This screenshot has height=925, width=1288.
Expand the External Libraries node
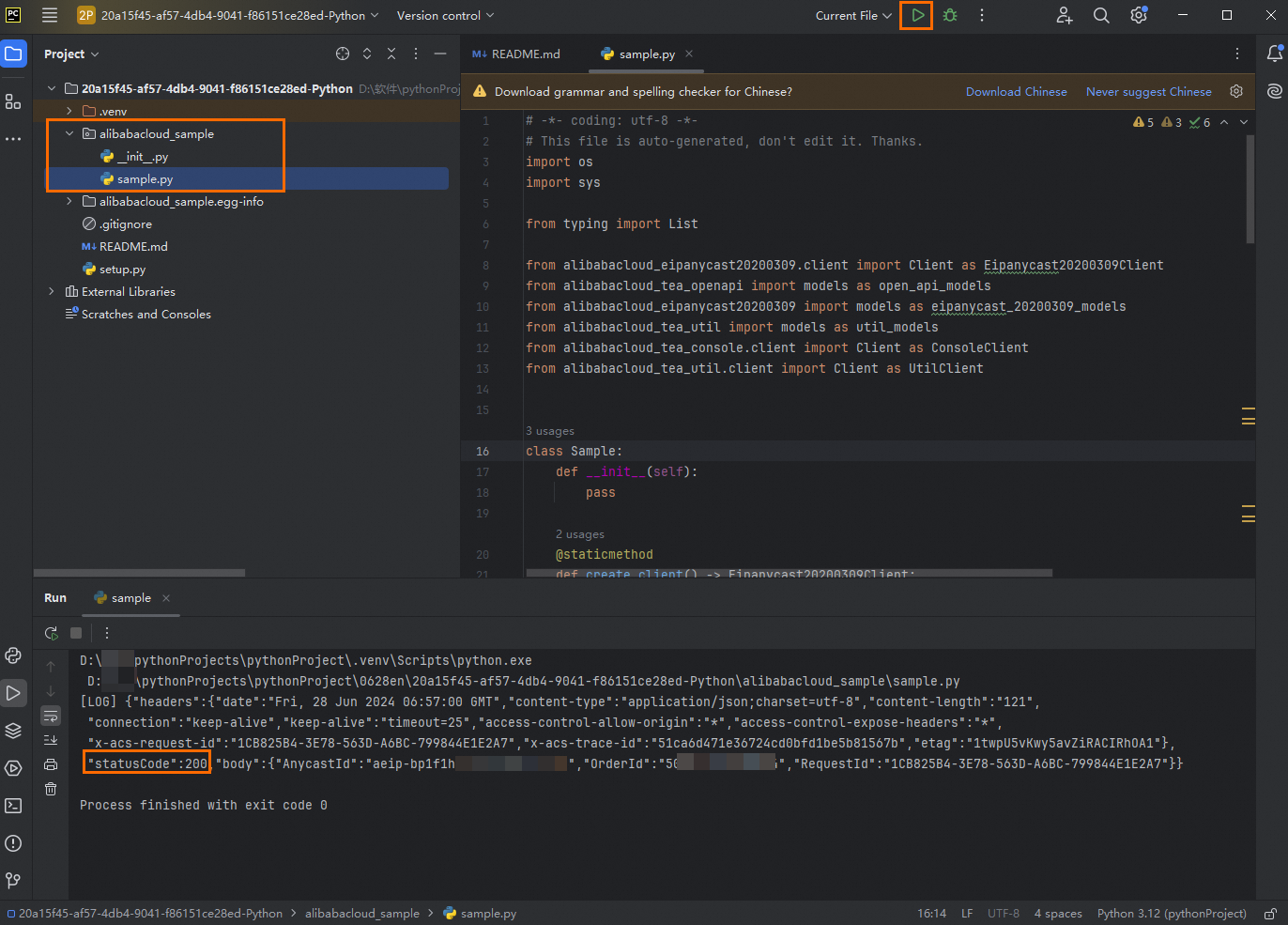[x=52, y=292]
